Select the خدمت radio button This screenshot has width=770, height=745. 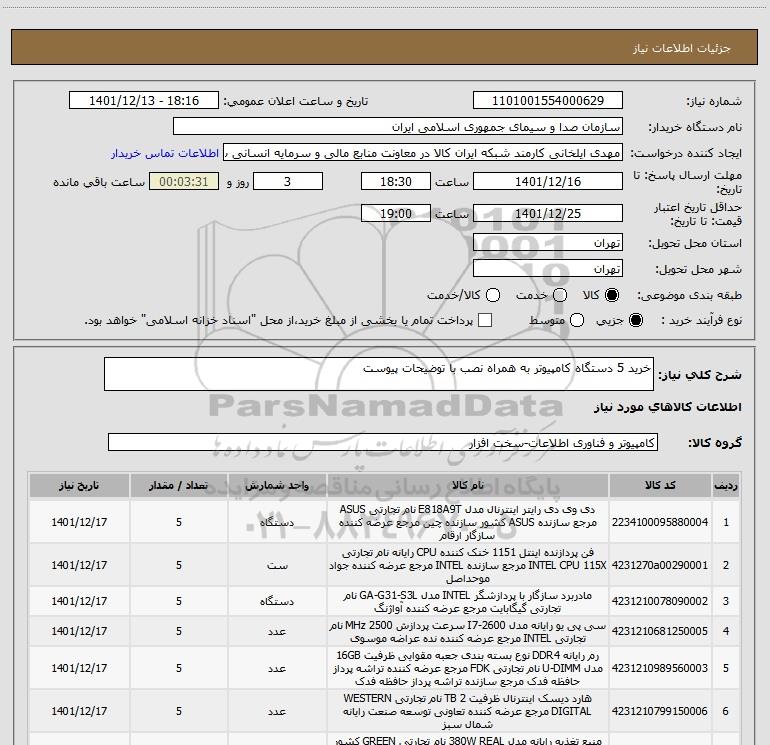click(560, 295)
